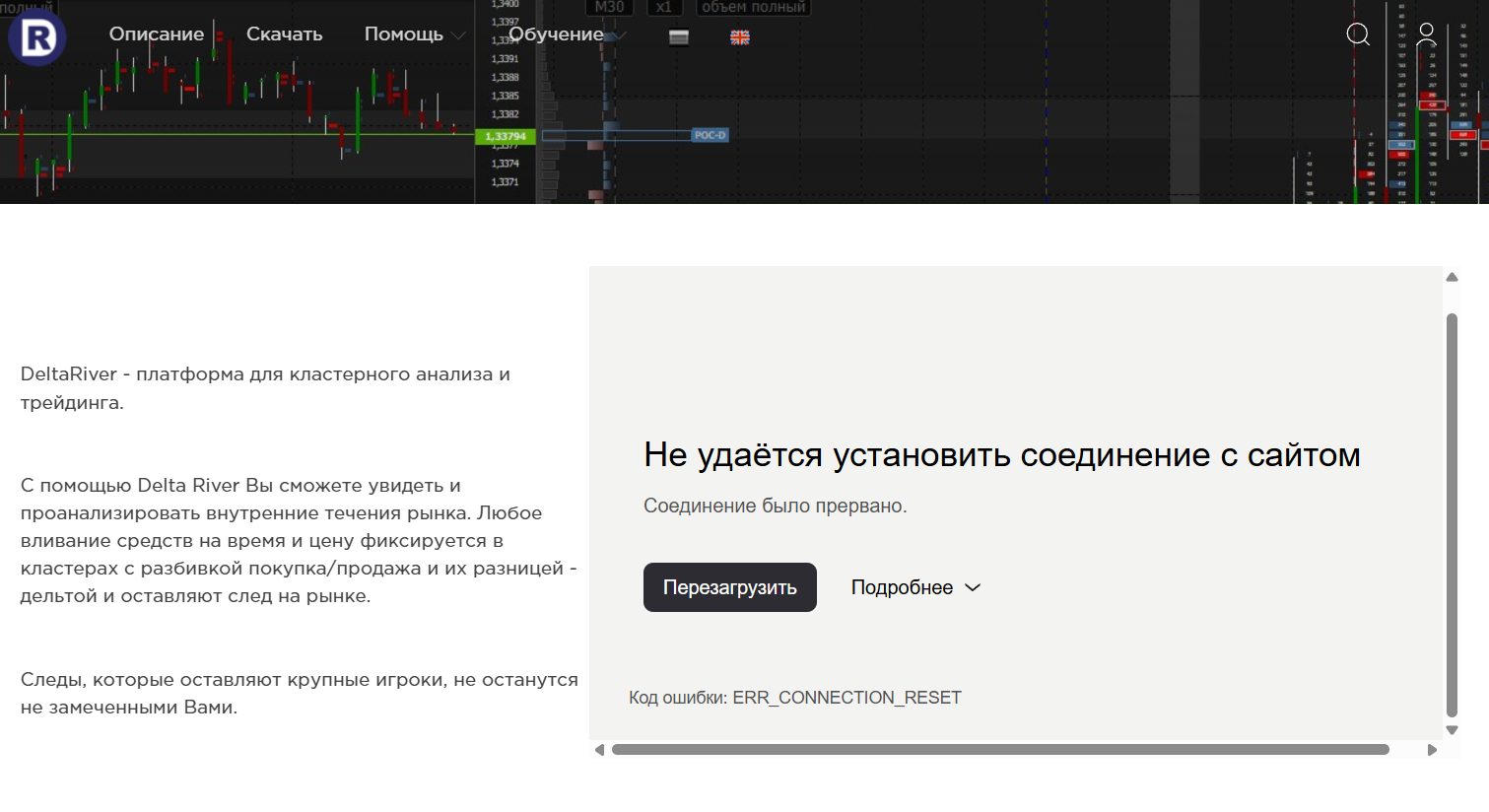This screenshot has width=1489, height=812.
Task: Expand the Помощь dropdown menu
Action: [x=414, y=34]
